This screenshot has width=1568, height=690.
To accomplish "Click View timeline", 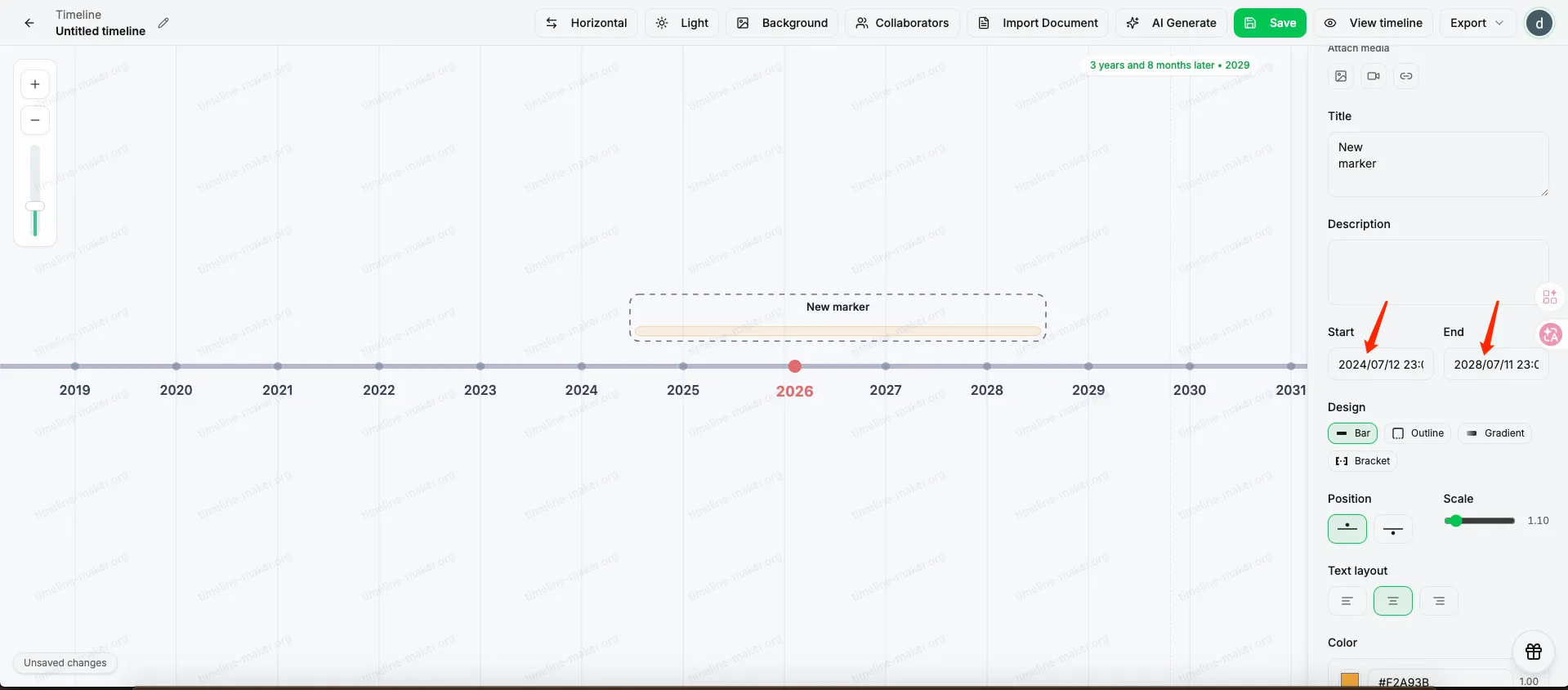I will click(1374, 23).
